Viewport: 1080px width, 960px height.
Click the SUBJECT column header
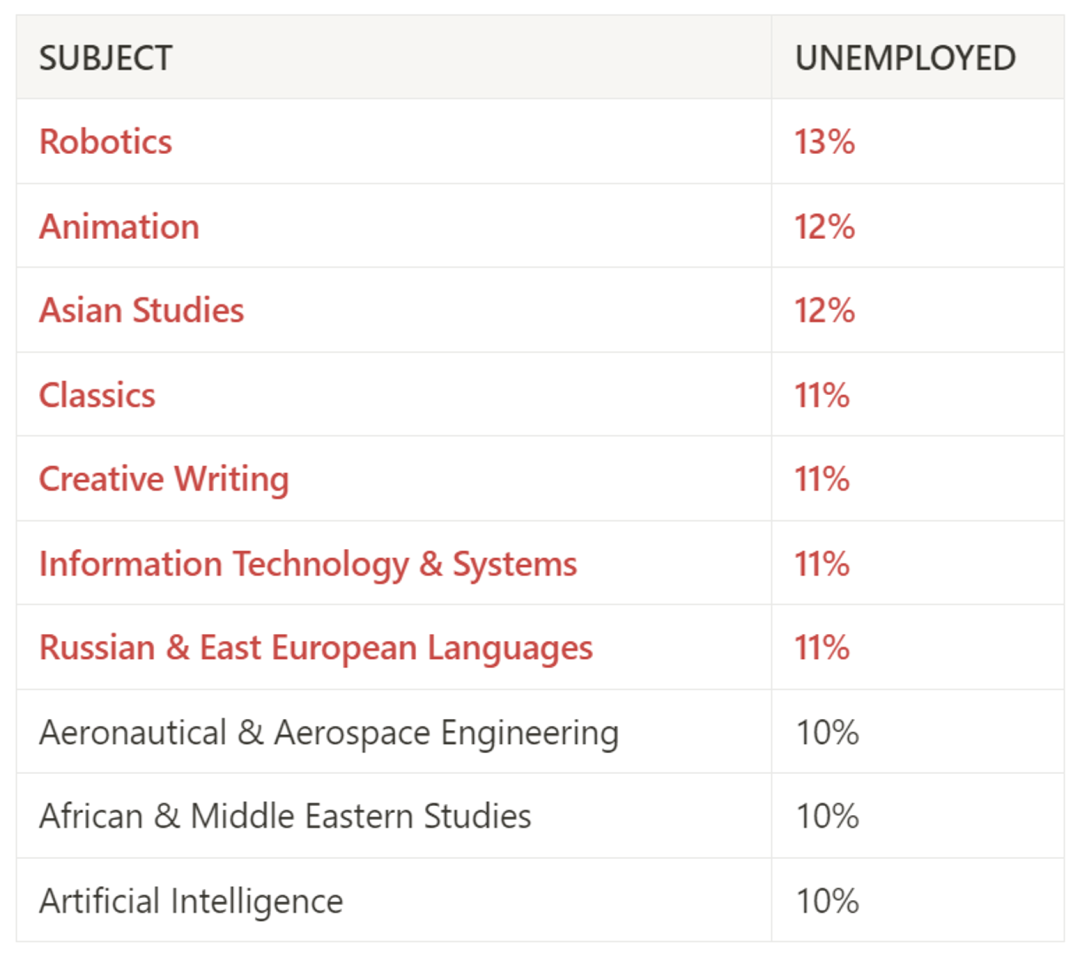tap(105, 58)
